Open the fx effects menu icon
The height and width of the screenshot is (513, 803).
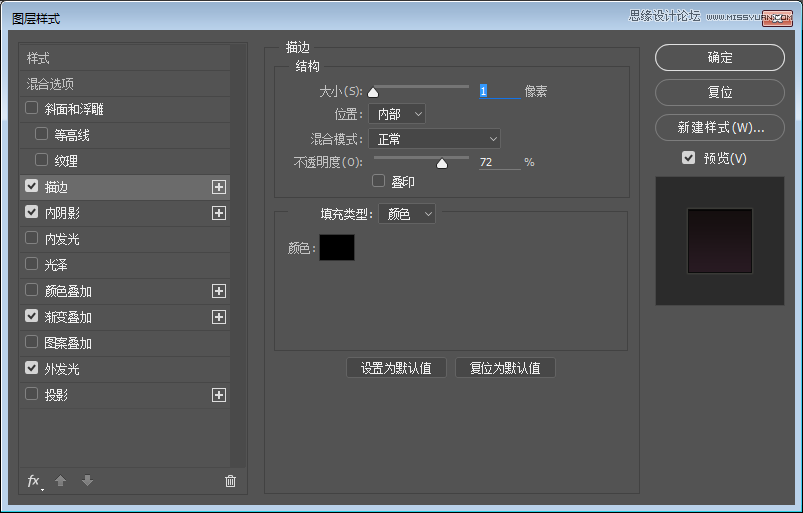click(x=33, y=481)
